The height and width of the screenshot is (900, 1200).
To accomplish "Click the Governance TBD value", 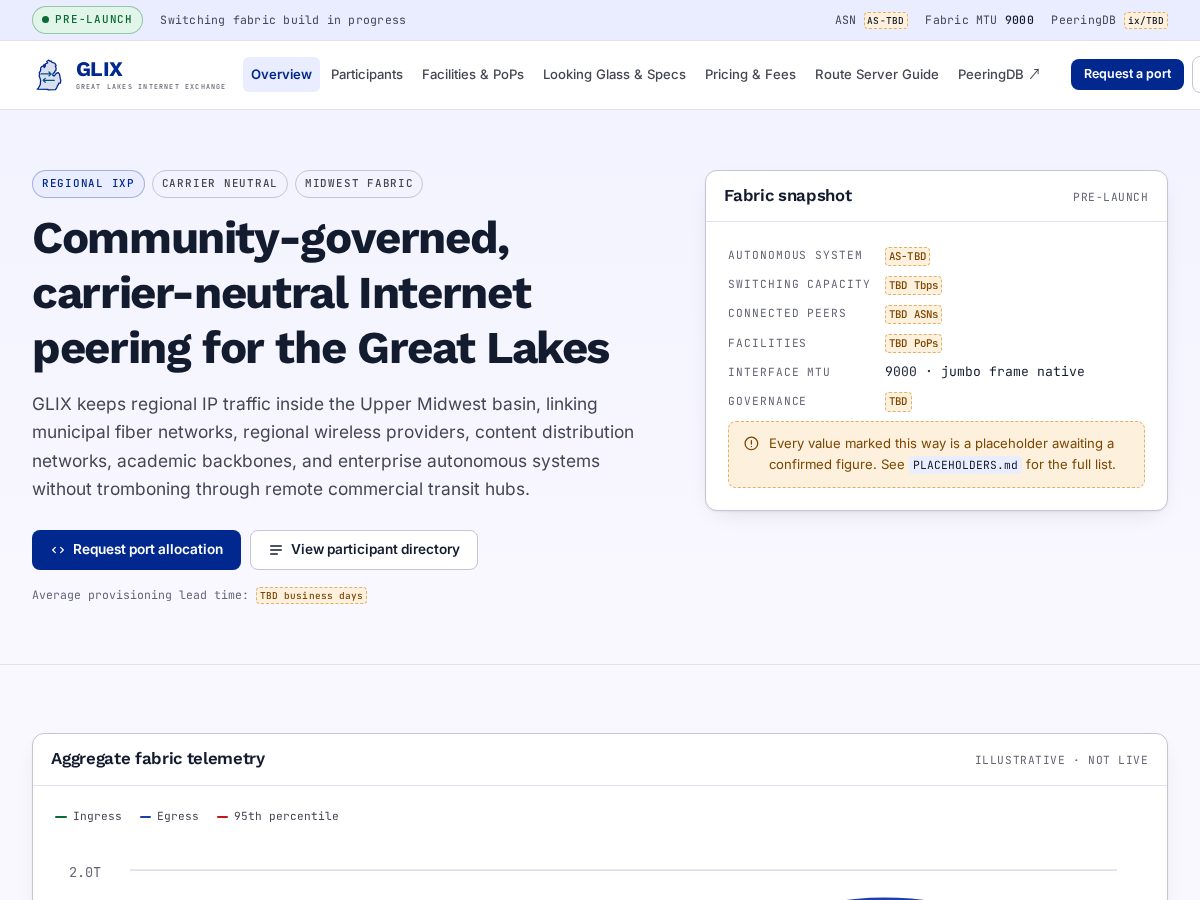I will pyautogui.click(x=898, y=401).
